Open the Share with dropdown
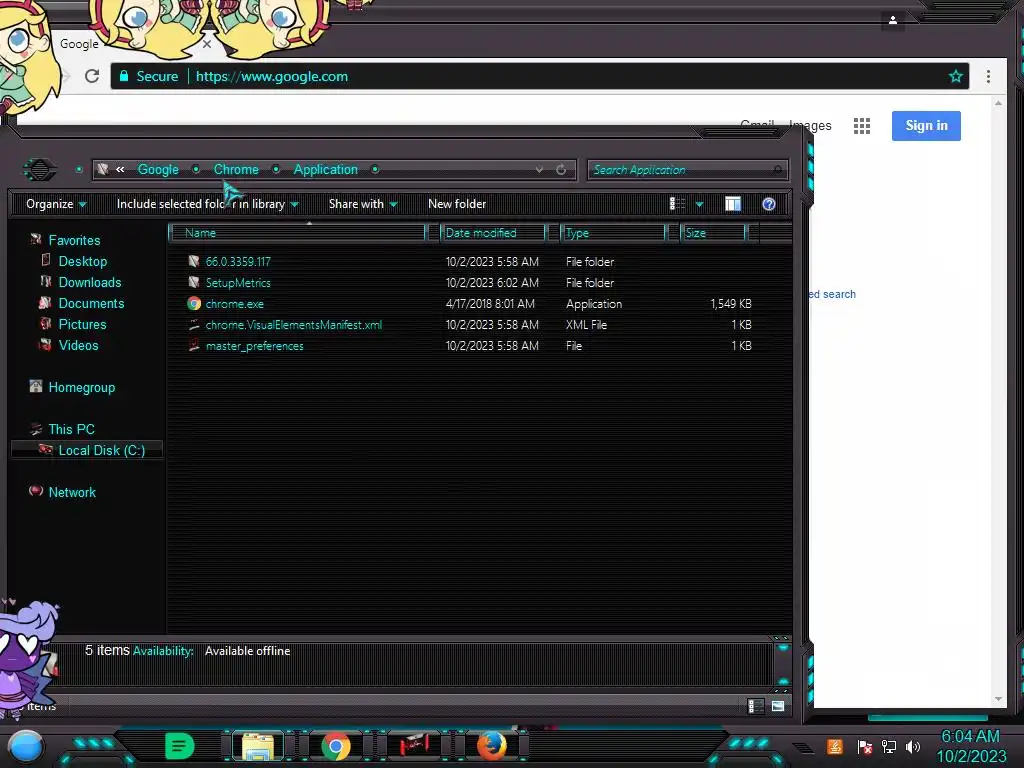 362,204
